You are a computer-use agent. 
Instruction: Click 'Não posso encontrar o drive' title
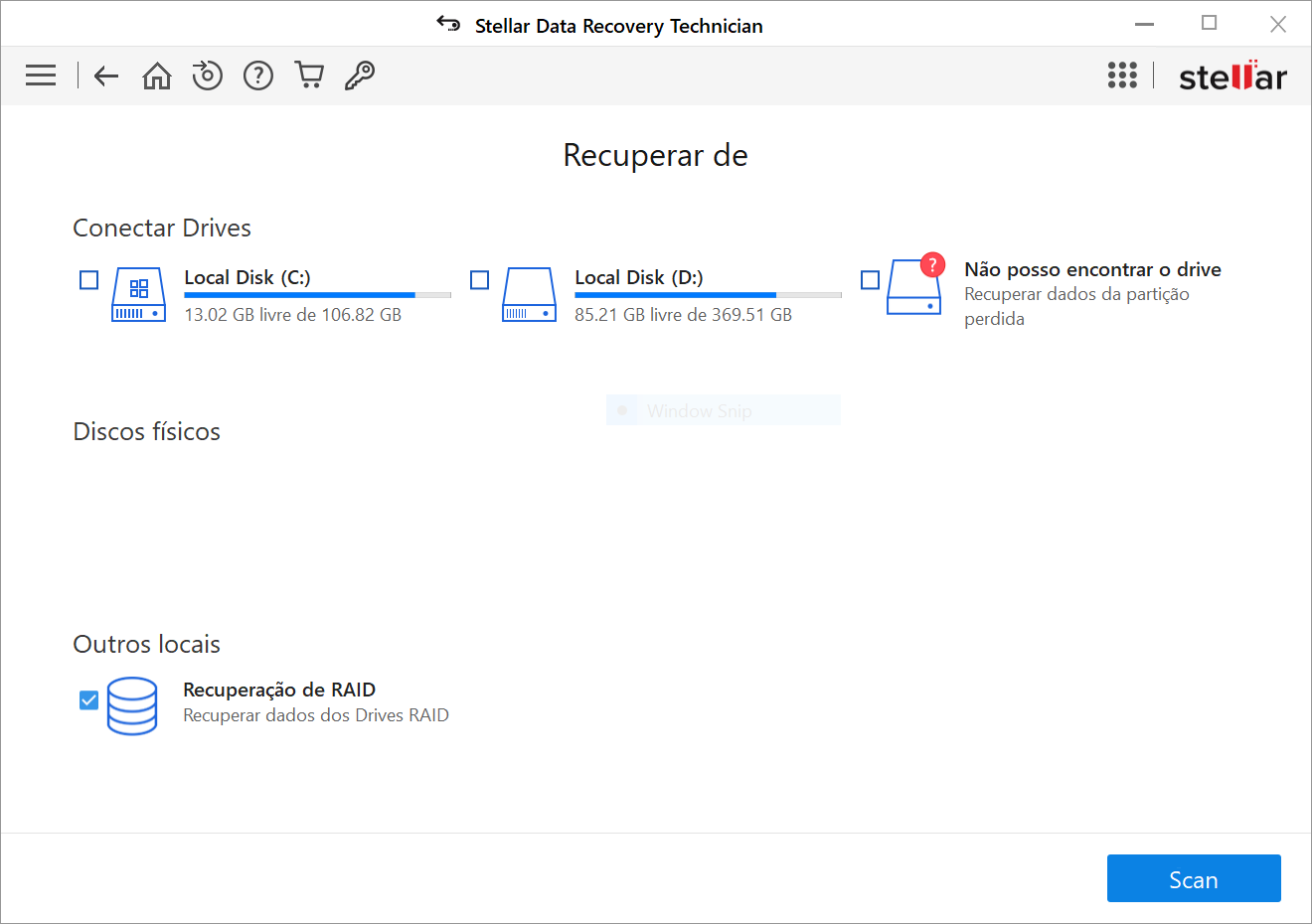(1092, 269)
